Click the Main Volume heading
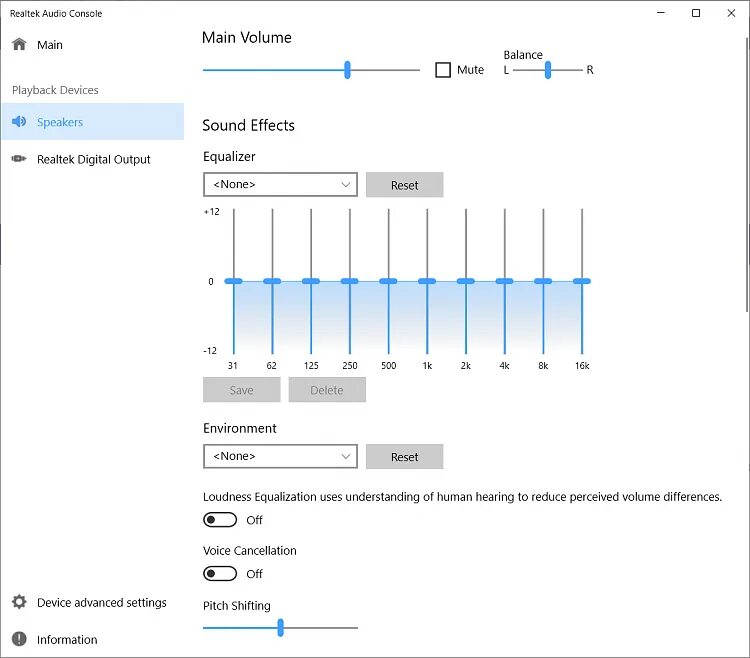Screen dimensions: 750x658 pyautogui.click(x=247, y=37)
